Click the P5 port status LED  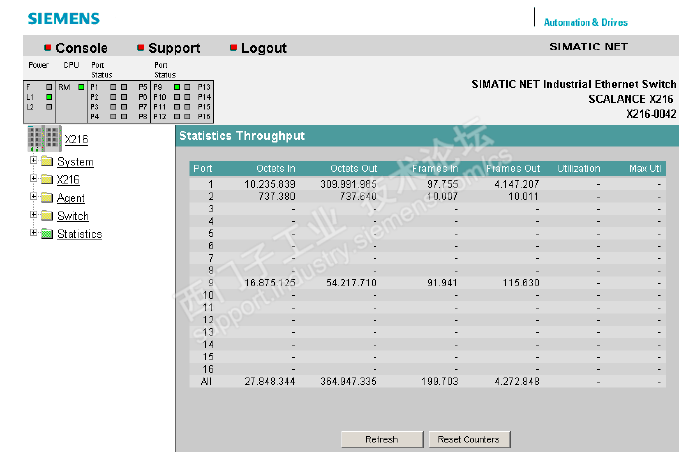[124, 87]
